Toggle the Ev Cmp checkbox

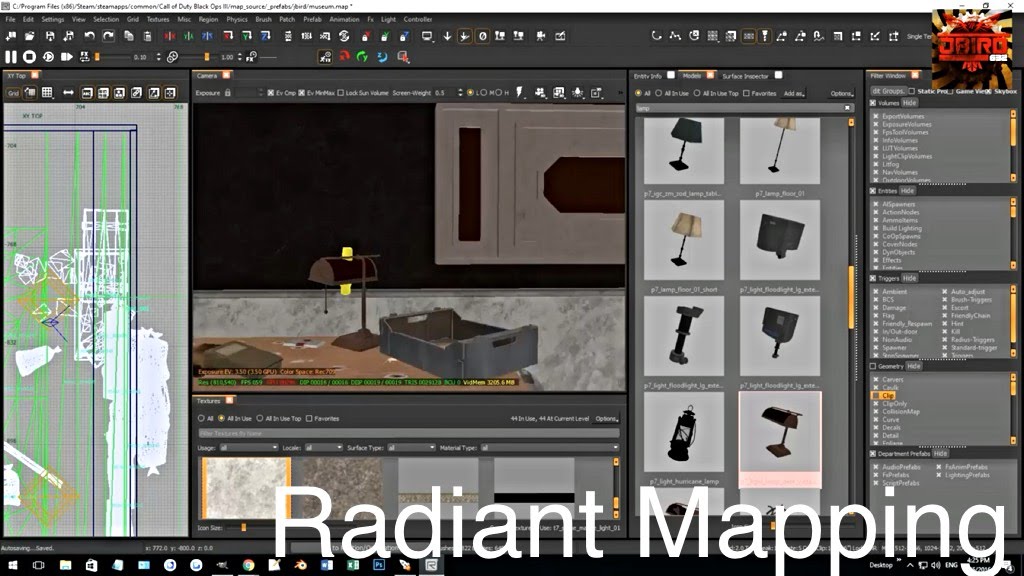click(x=271, y=93)
